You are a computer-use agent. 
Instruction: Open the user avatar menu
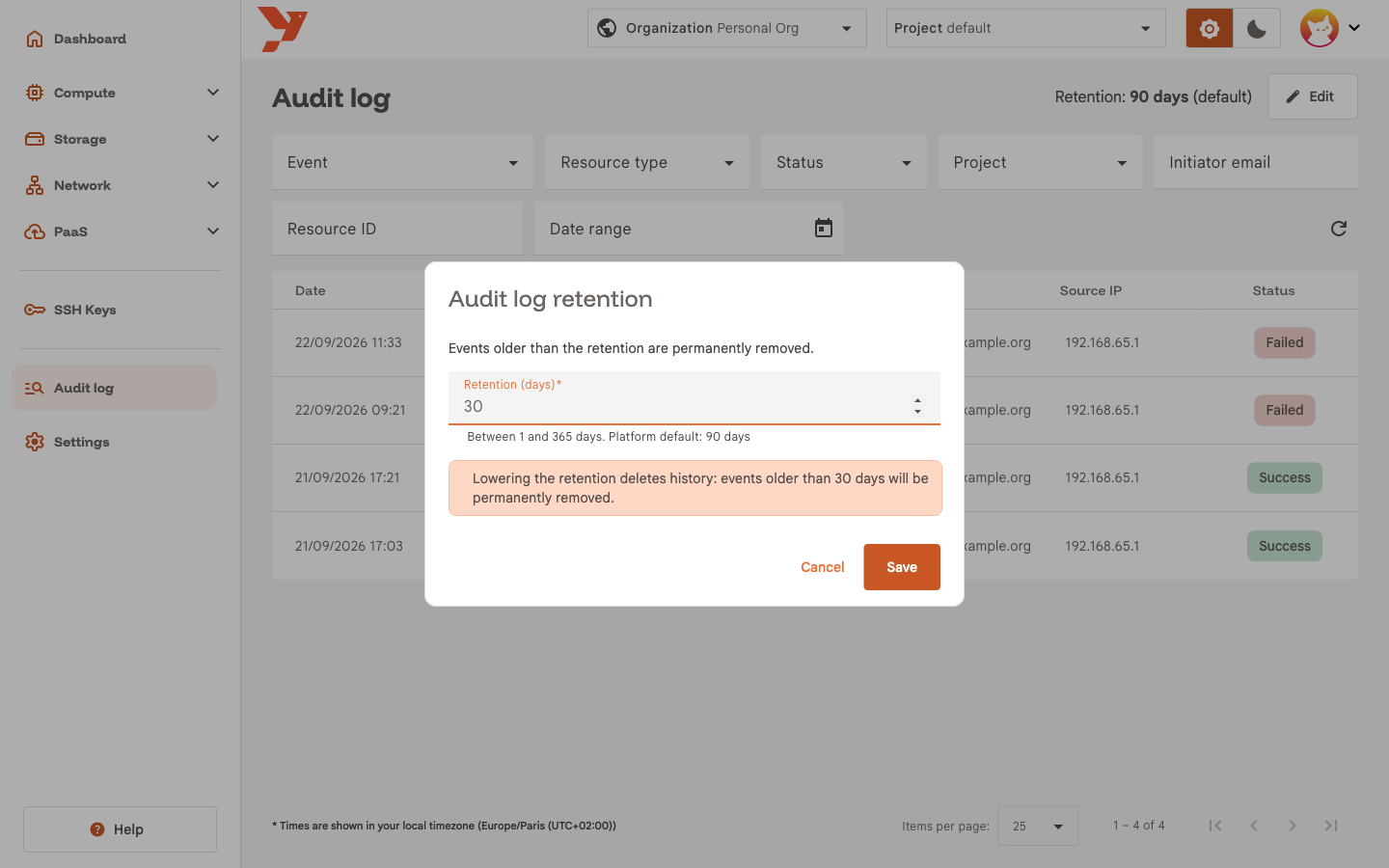click(1330, 28)
